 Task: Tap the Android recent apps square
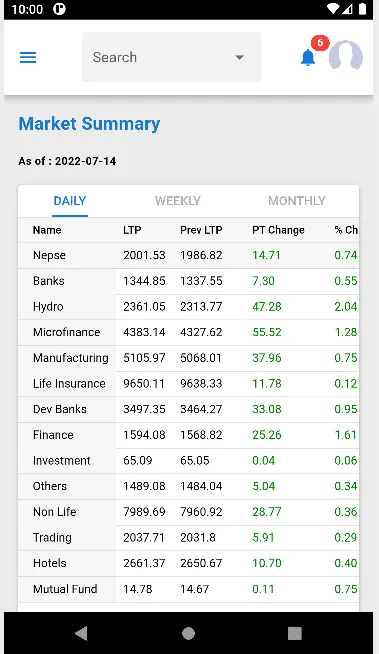tap(295, 633)
